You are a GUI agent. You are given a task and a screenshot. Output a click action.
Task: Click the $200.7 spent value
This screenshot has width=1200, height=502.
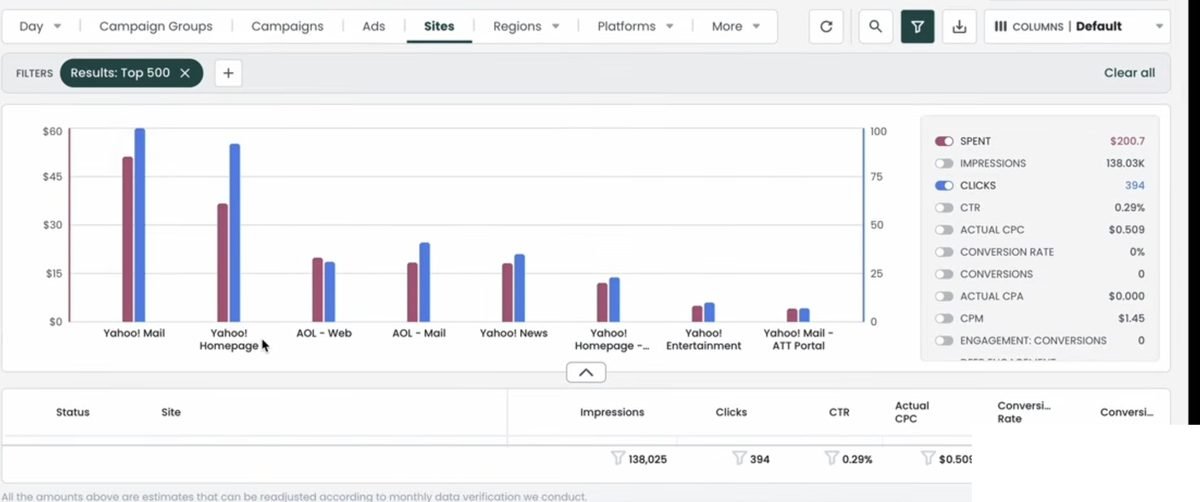(x=1127, y=142)
